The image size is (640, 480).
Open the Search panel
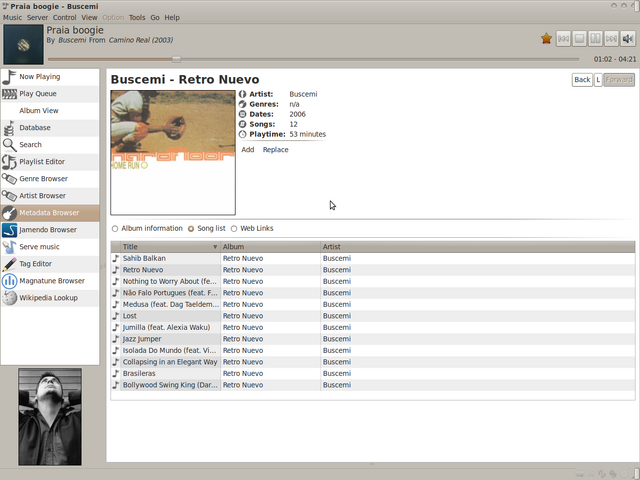click(50, 145)
